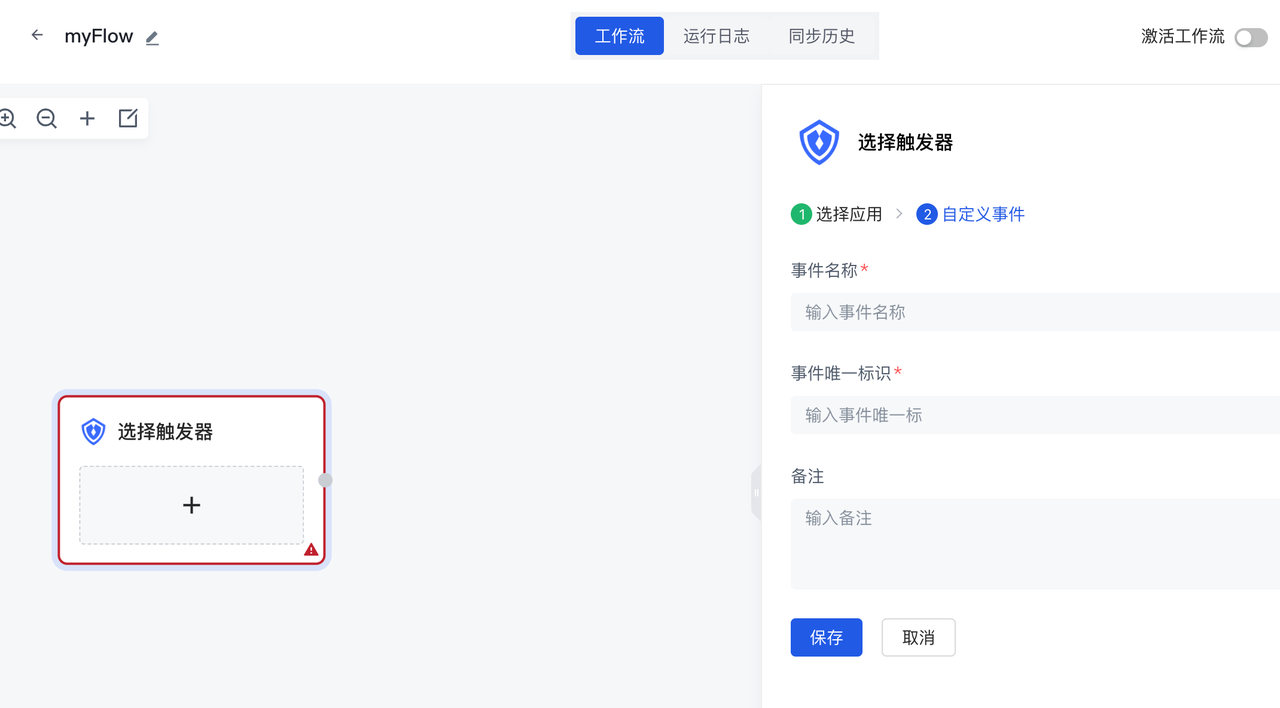Image resolution: width=1280 pixels, height=708 pixels.
Task: Toggle the 激活工作流 switch
Action: 1250,38
